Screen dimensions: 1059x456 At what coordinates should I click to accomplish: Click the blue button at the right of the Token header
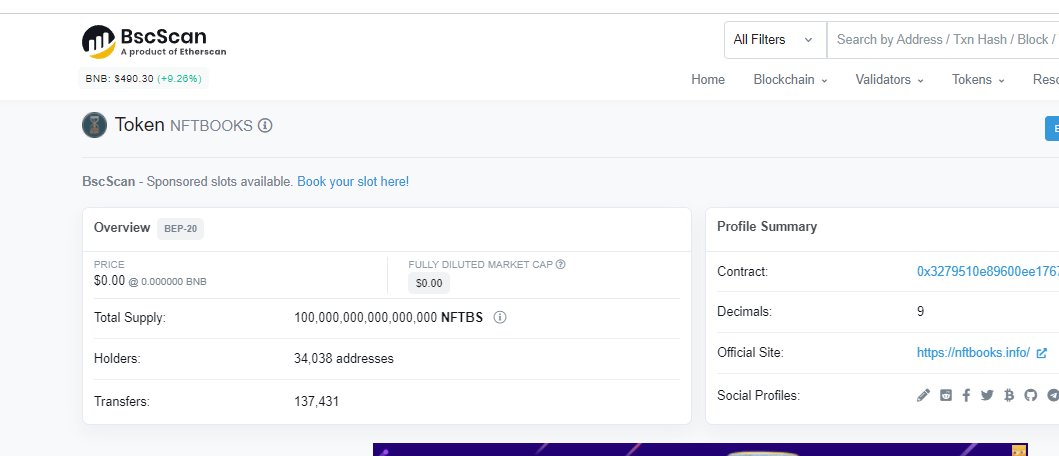pyautogui.click(x=1052, y=128)
